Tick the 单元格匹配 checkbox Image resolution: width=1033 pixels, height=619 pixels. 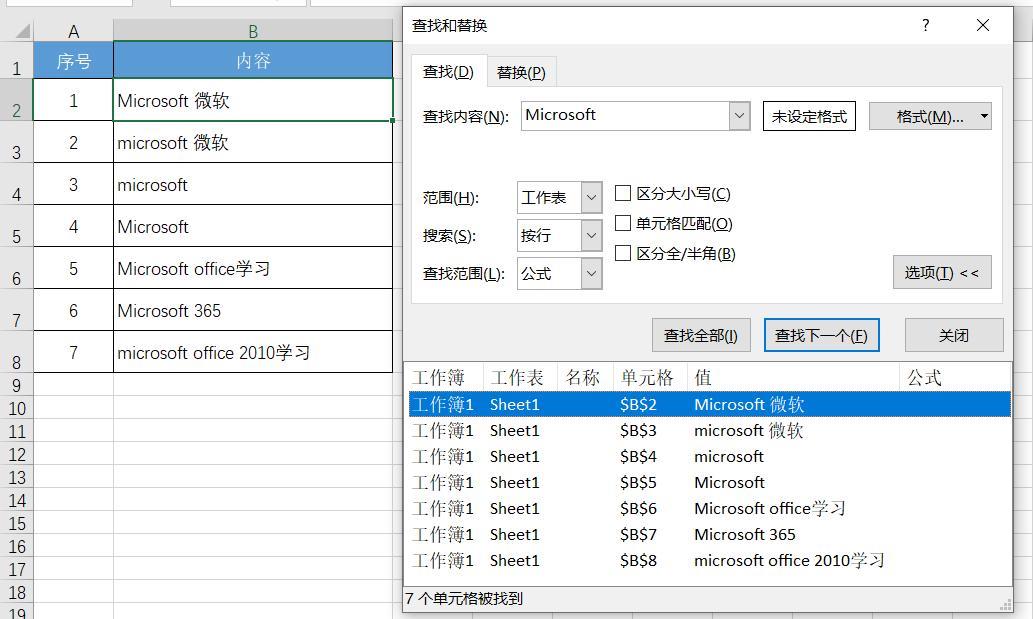point(623,223)
